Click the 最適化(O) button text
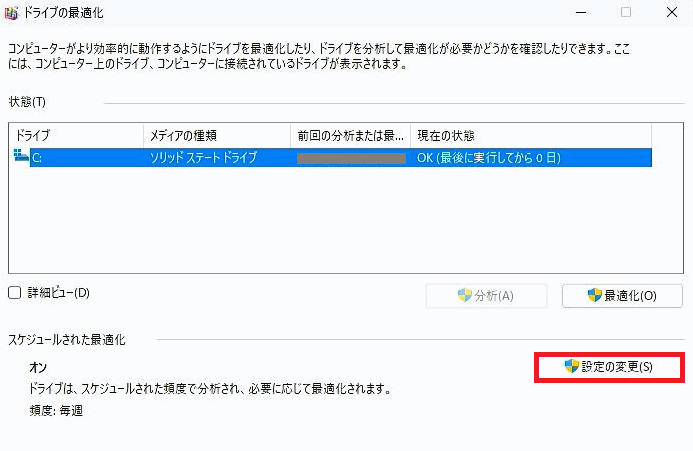The image size is (693, 451). (x=630, y=296)
